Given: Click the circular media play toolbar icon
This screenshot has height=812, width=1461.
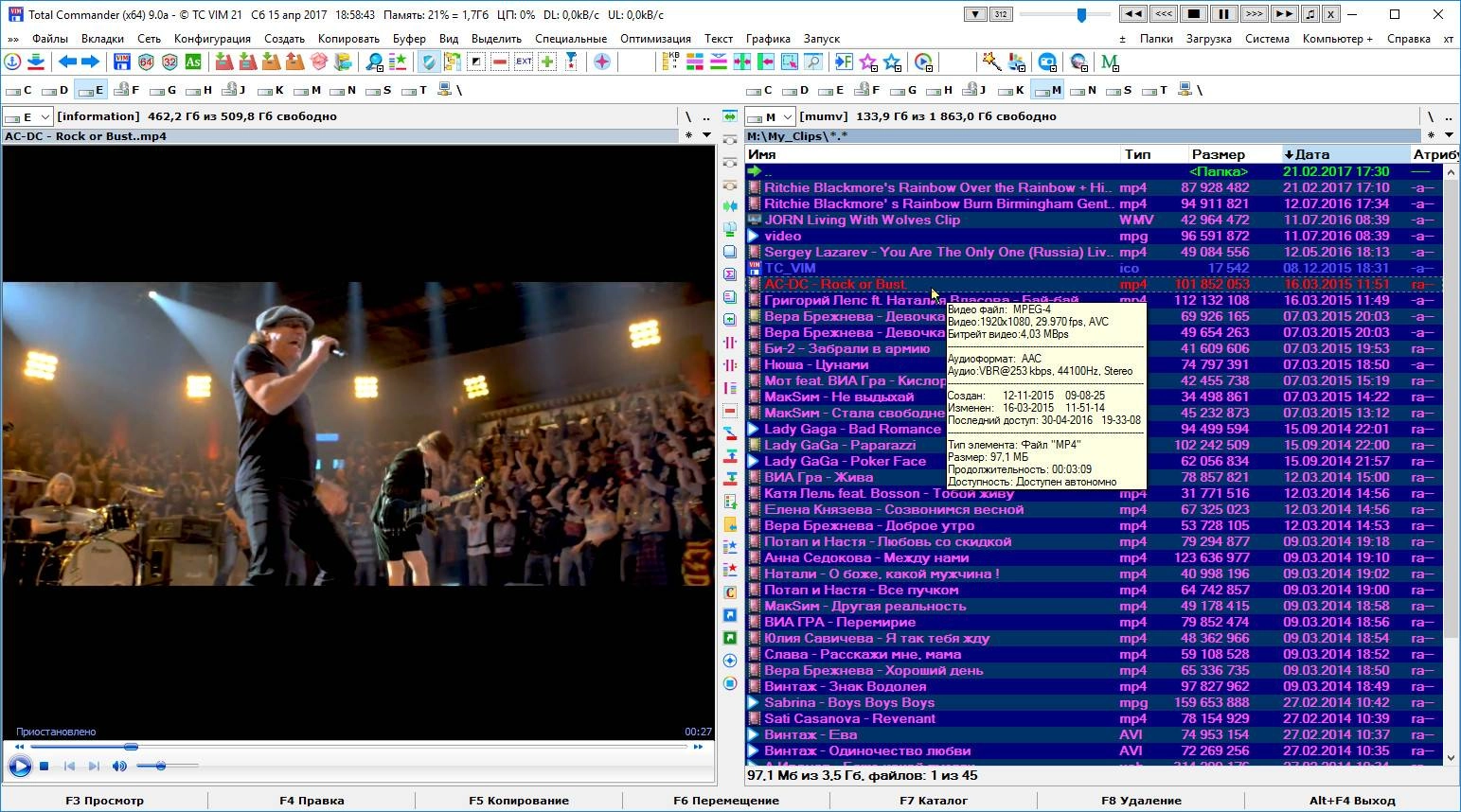Looking at the screenshot, I should [x=923, y=62].
